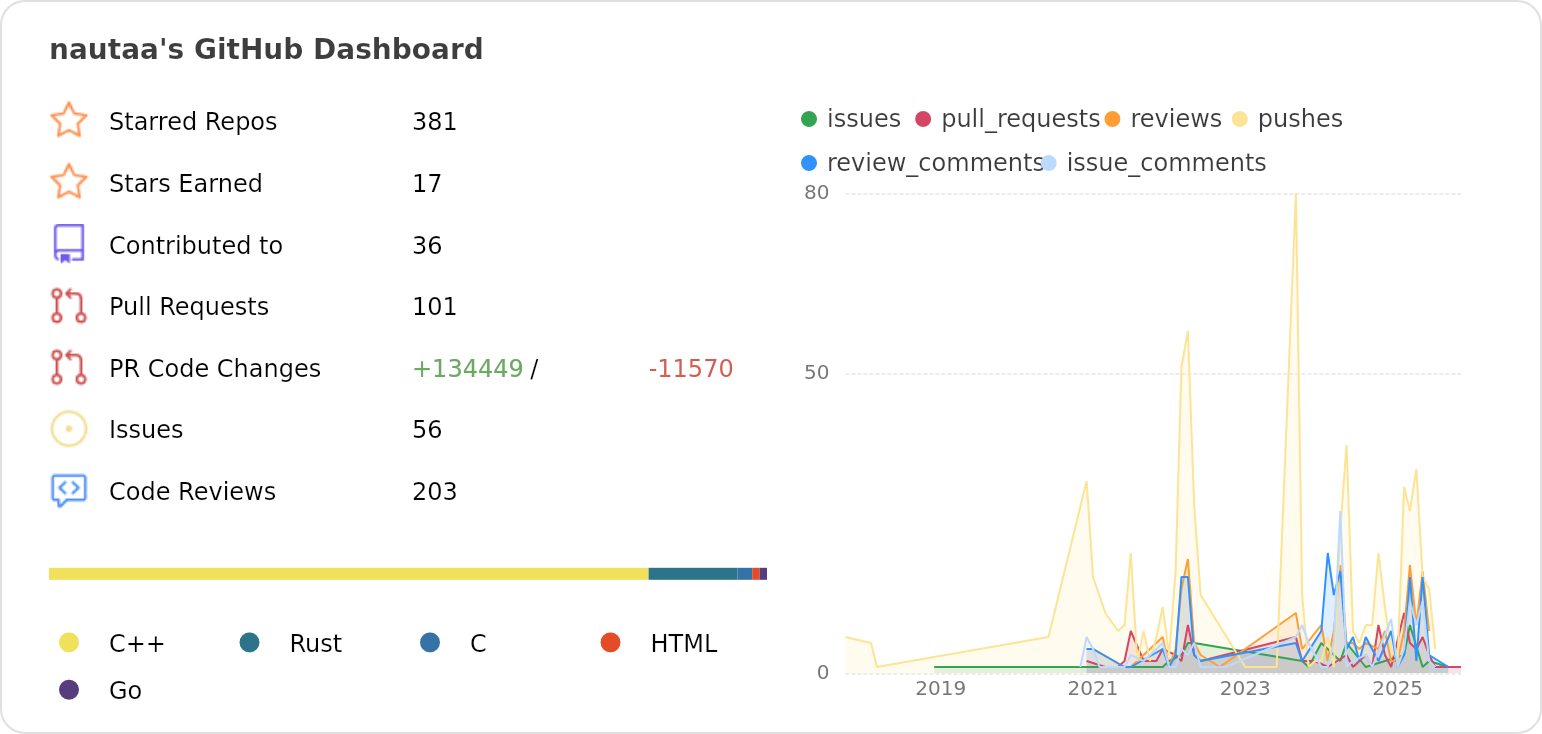Select the Issues circle icon

[x=68, y=429]
